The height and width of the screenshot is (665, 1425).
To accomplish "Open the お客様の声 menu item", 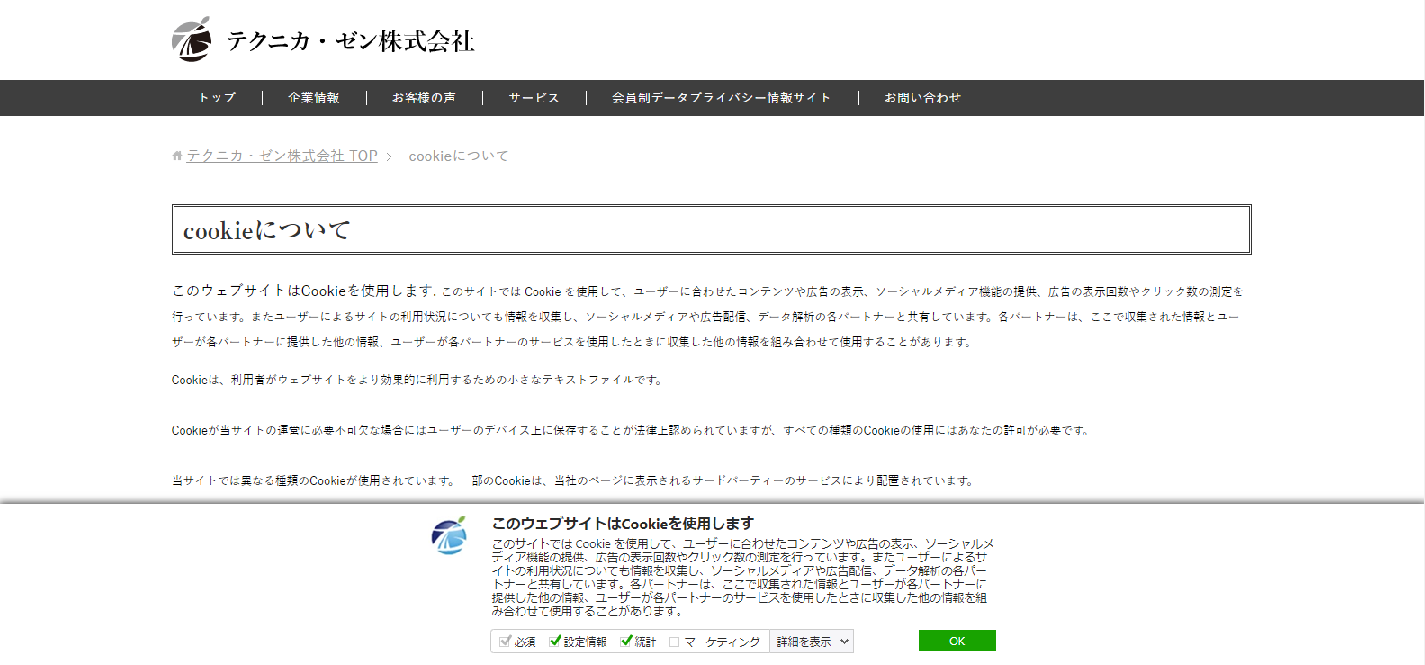I will 424,98.
